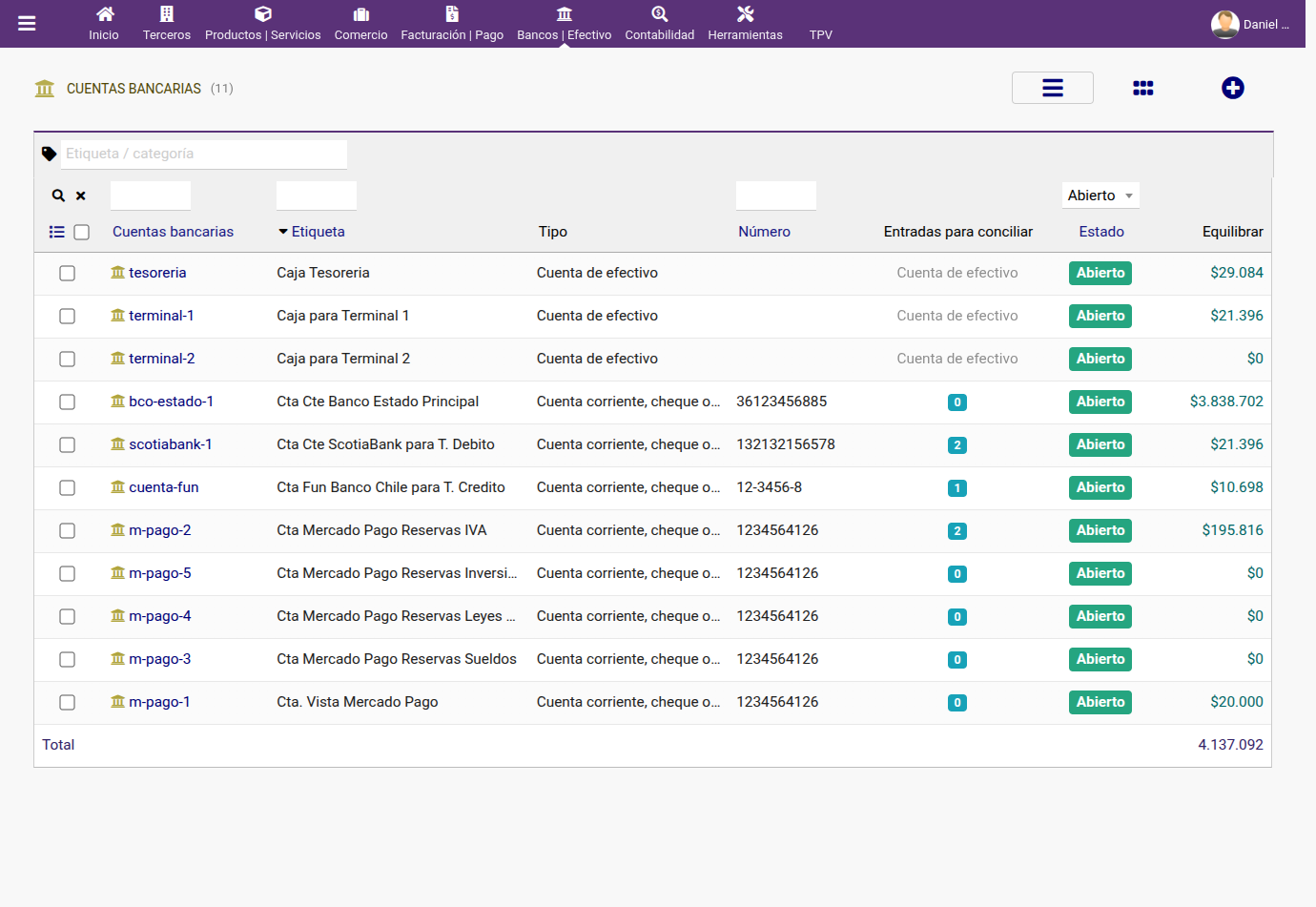Click the $195.816 balance

coord(1232,530)
